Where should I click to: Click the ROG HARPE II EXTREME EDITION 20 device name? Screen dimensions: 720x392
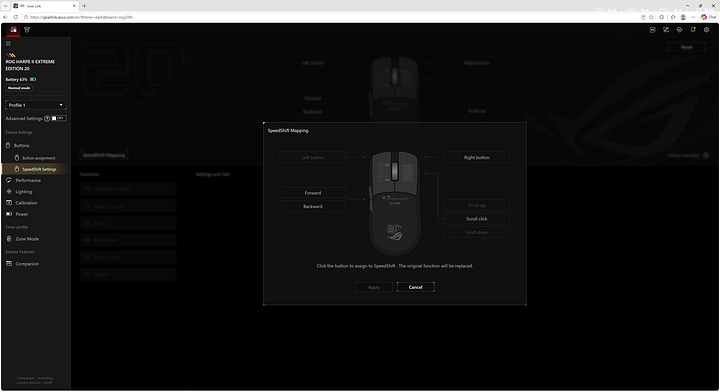tap(30, 65)
